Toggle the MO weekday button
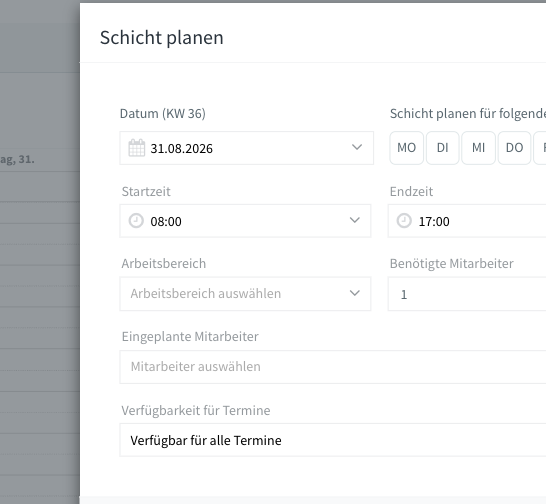546x504 pixels. pyautogui.click(x=406, y=148)
